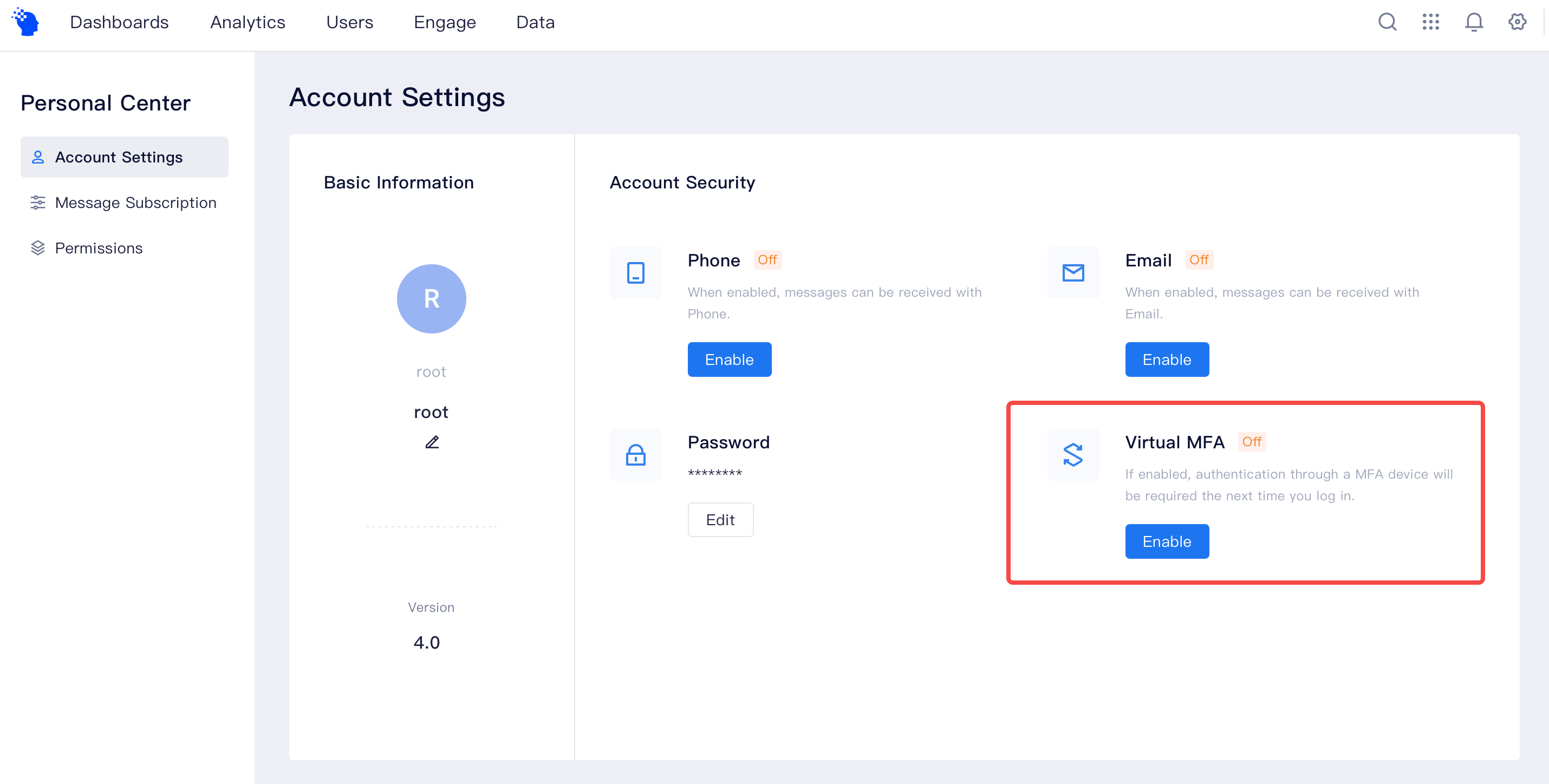Click the Email envelope icon

point(1073,273)
